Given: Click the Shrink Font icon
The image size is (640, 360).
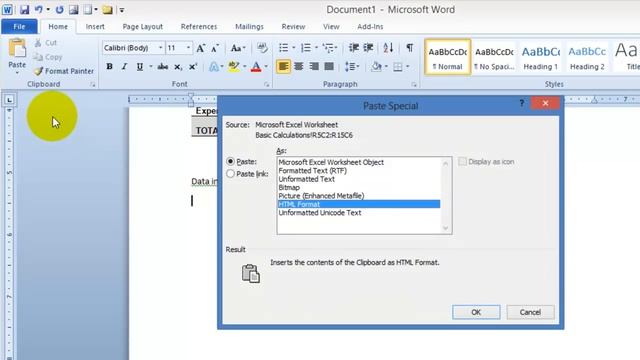Looking at the screenshot, I should (215, 48).
